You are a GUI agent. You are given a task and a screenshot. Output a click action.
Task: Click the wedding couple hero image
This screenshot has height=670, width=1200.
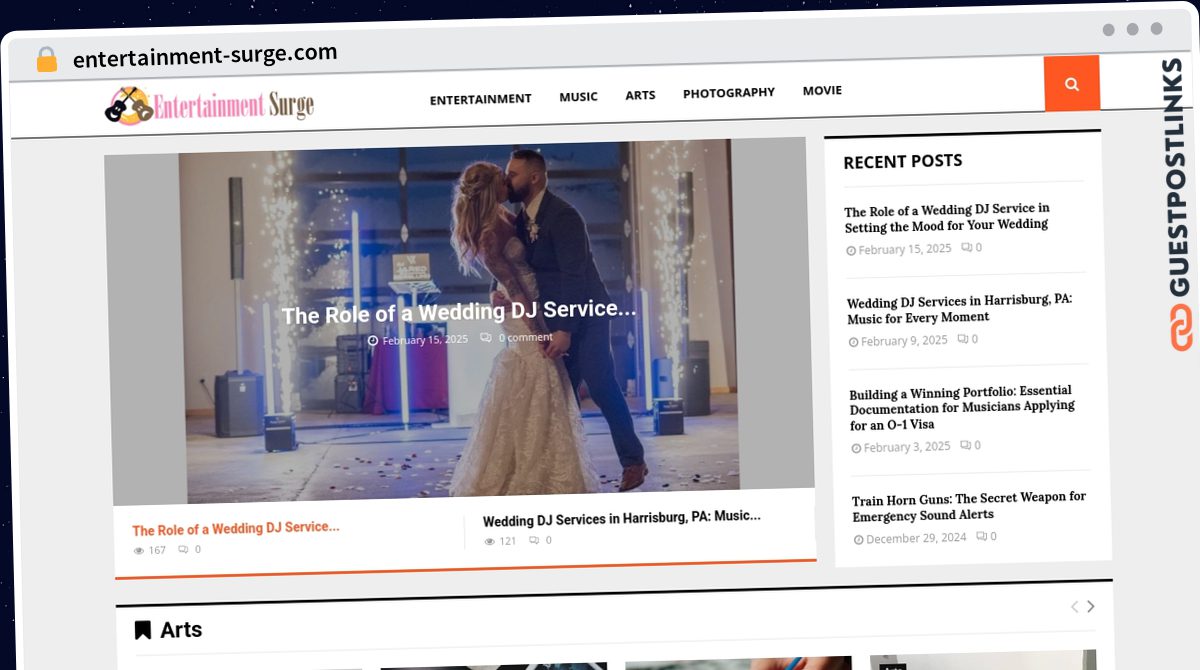click(x=459, y=320)
